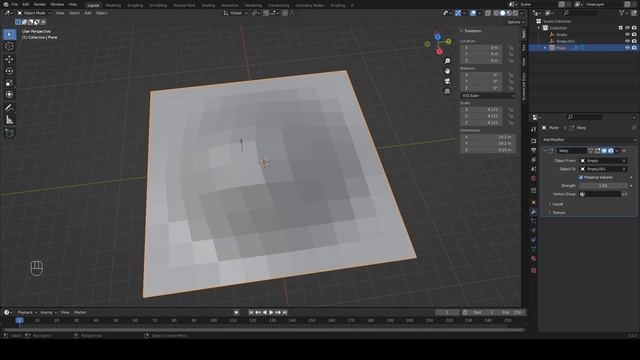This screenshot has width=640, height=360.
Task: Open the Tool properties tab icon
Action: pyautogui.click(x=533, y=129)
